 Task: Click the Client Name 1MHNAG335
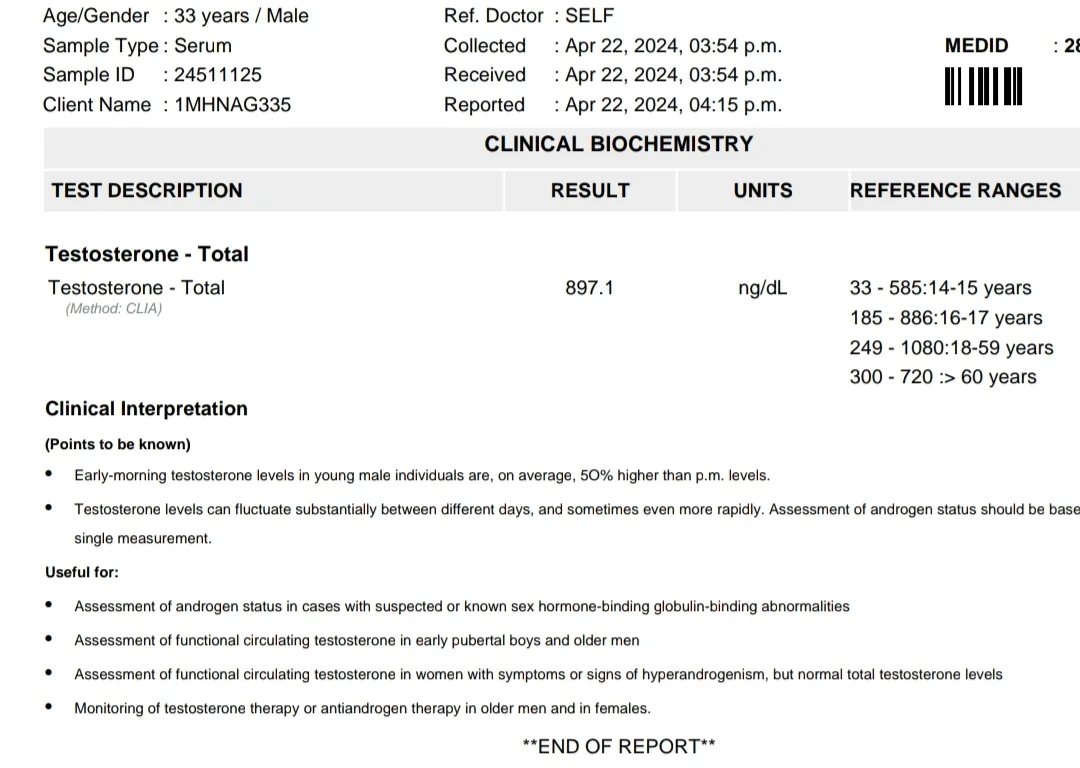coord(233,105)
